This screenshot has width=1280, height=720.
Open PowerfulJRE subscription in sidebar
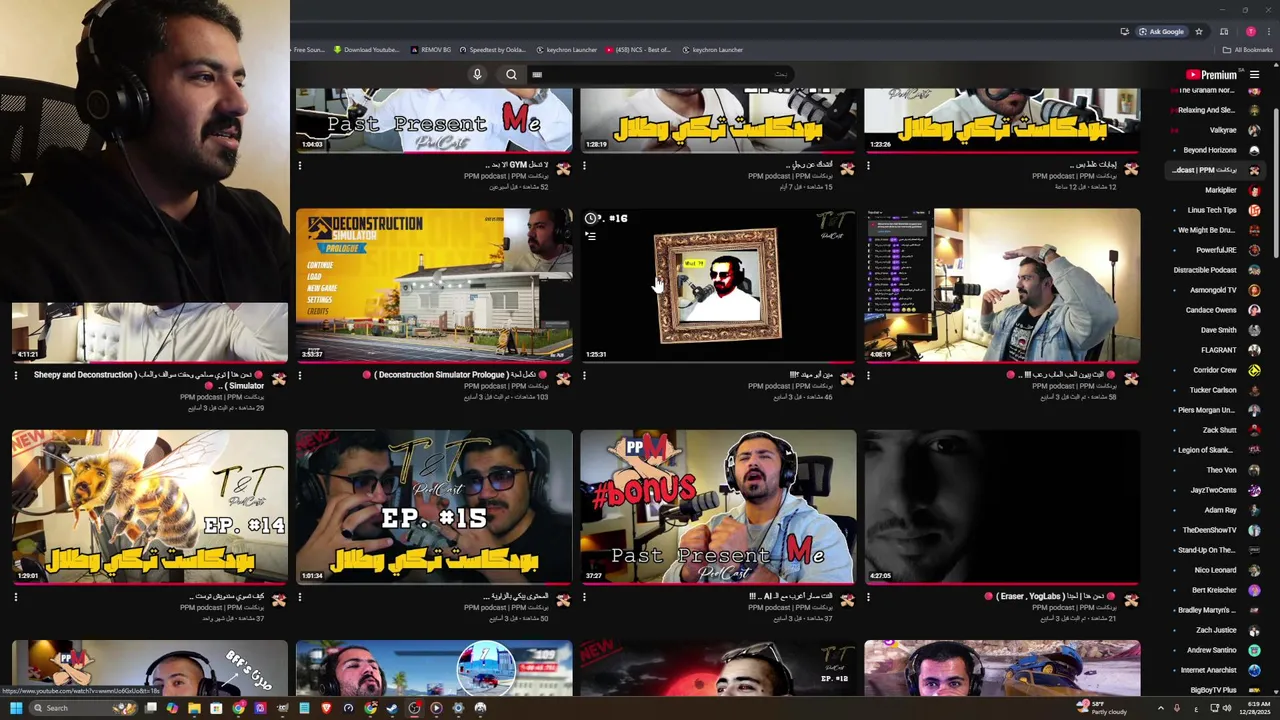[x=1214, y=250]
